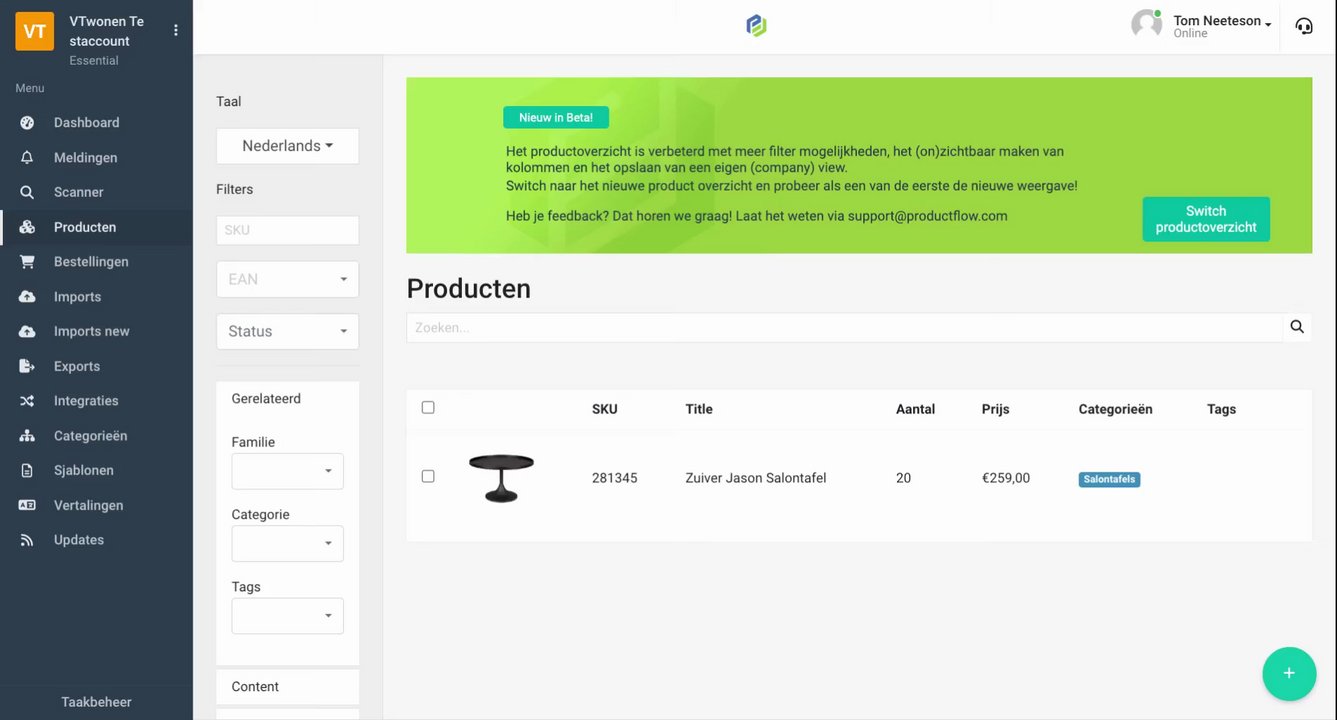Open Bestellingen in the sidebar

[x=96, y=262]
